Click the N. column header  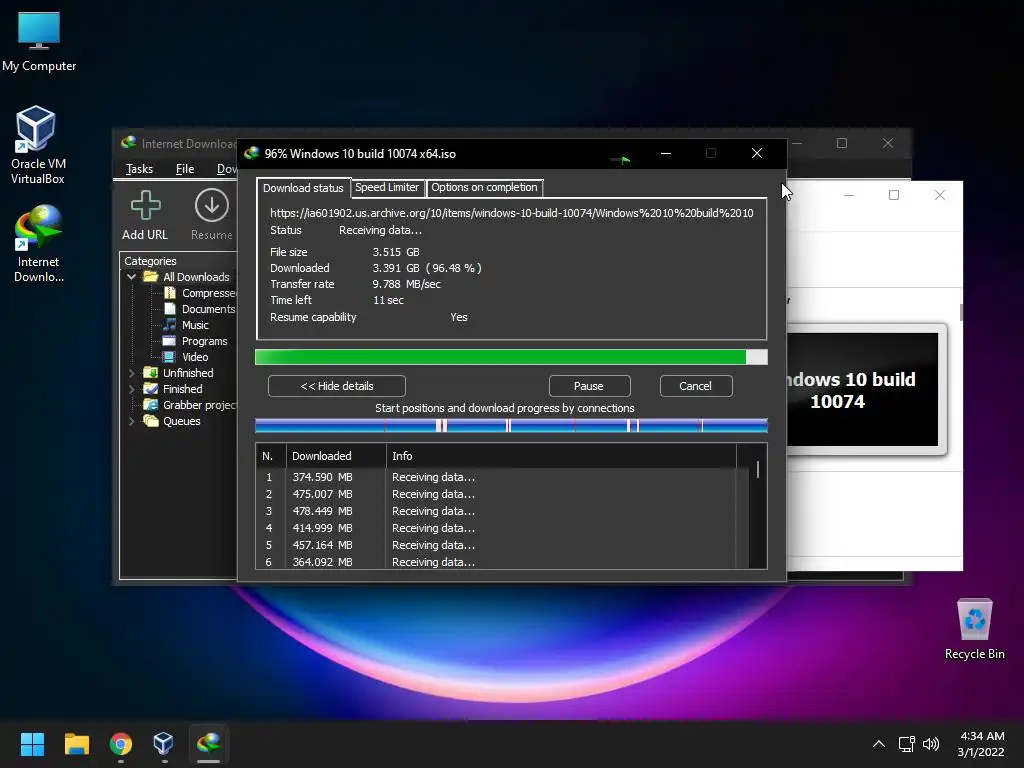[270, 456]
